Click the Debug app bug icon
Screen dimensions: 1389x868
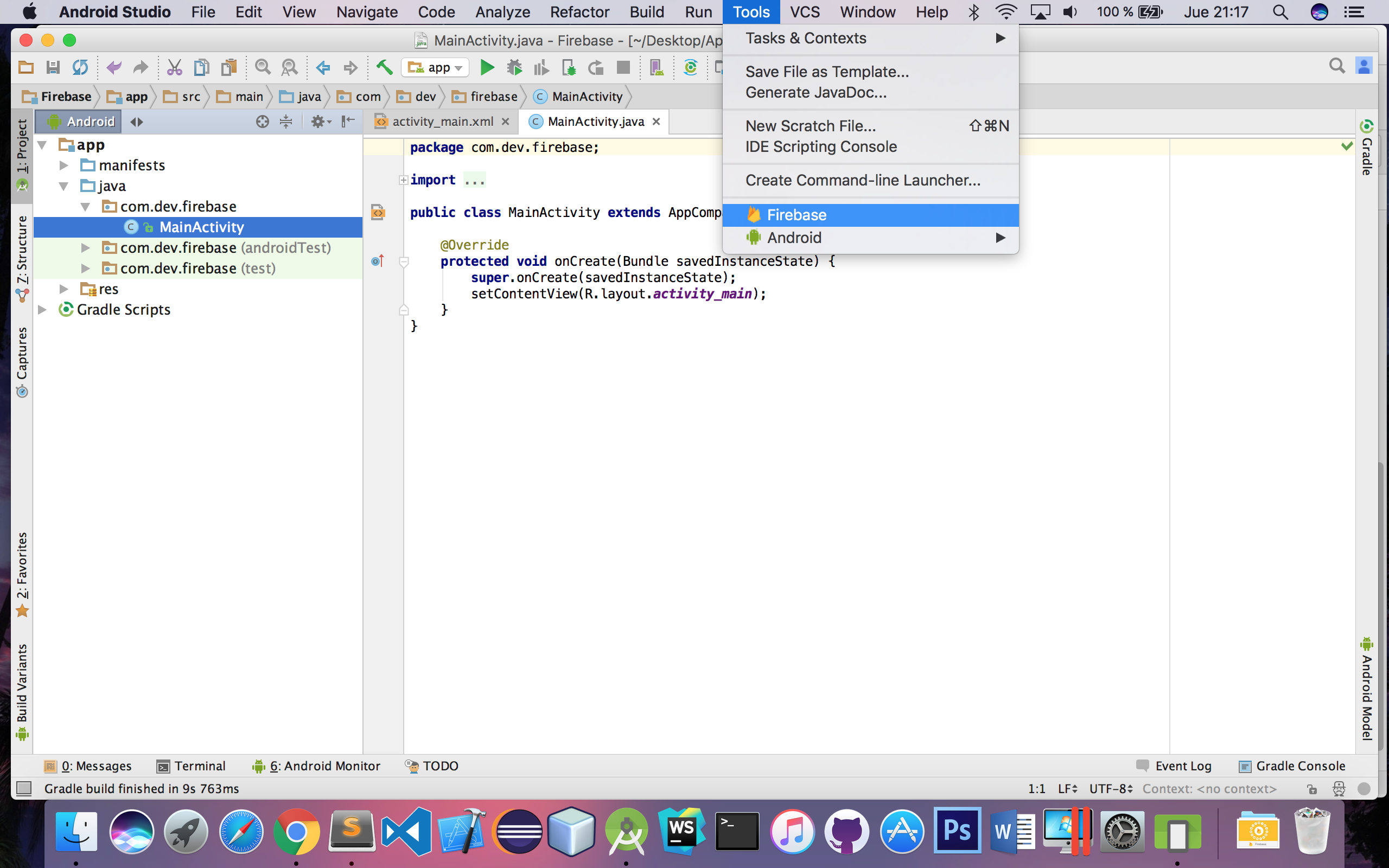tap(514, 68)
